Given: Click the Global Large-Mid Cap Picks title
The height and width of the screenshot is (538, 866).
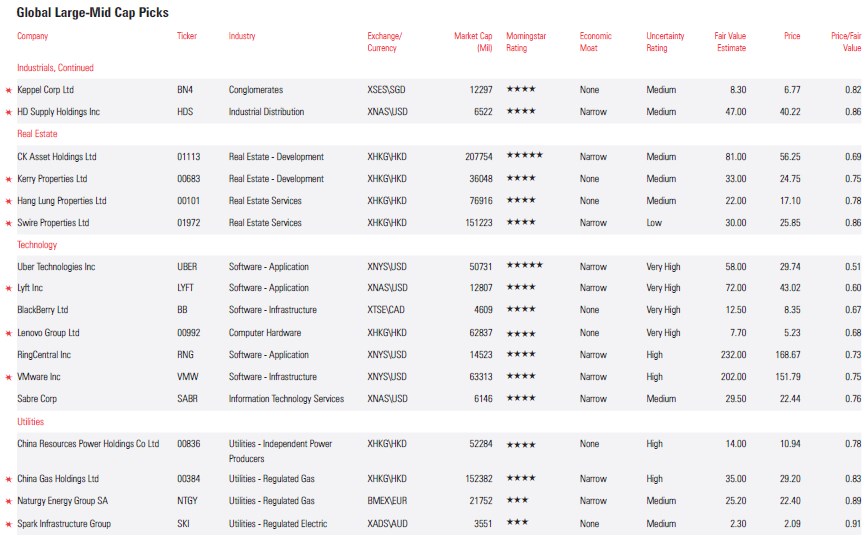Looking at the screenshot, I should pyautogui.click(x=92, y=13).
